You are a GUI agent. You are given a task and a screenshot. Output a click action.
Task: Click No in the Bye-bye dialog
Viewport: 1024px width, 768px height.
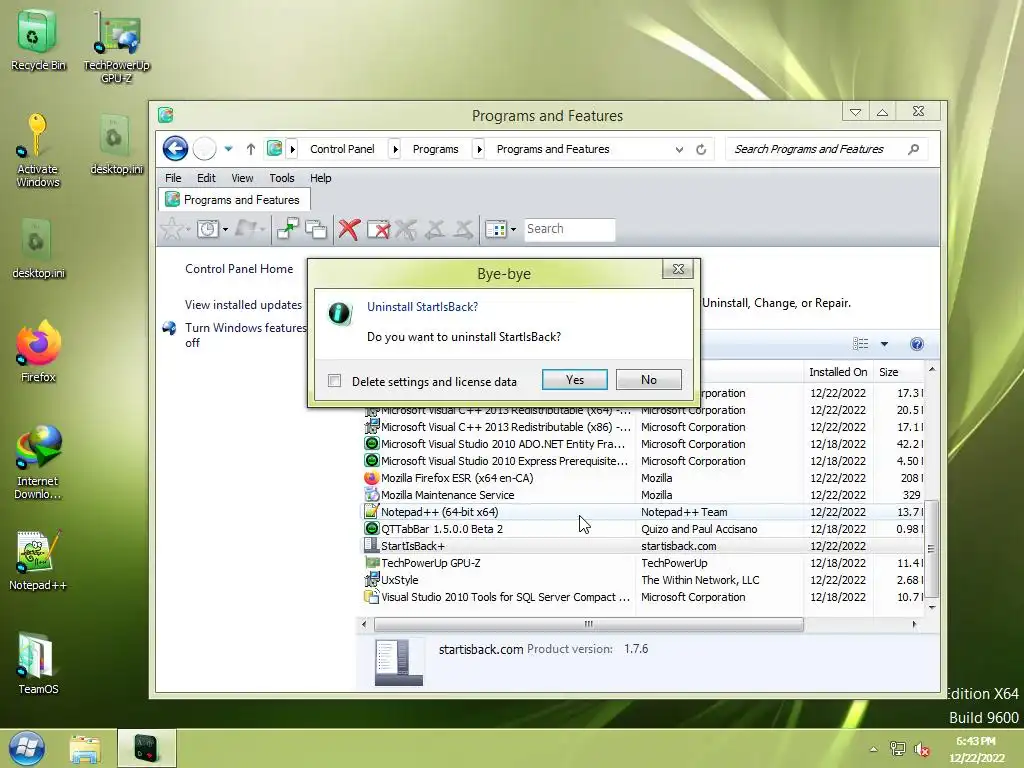coord(648,379)
